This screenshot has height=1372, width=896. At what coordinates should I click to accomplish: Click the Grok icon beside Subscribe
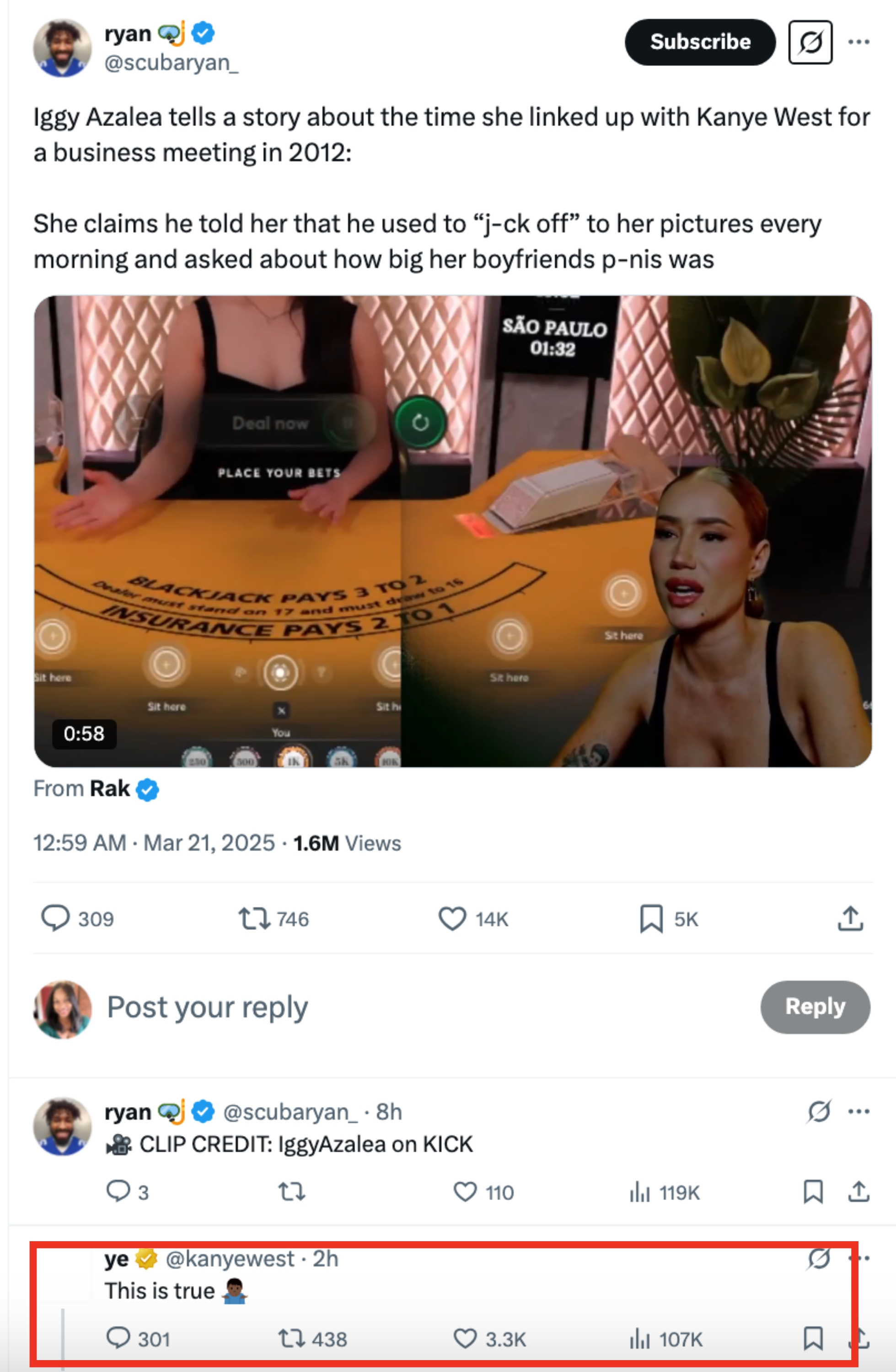pyautogui.click(x=810, y=42)
